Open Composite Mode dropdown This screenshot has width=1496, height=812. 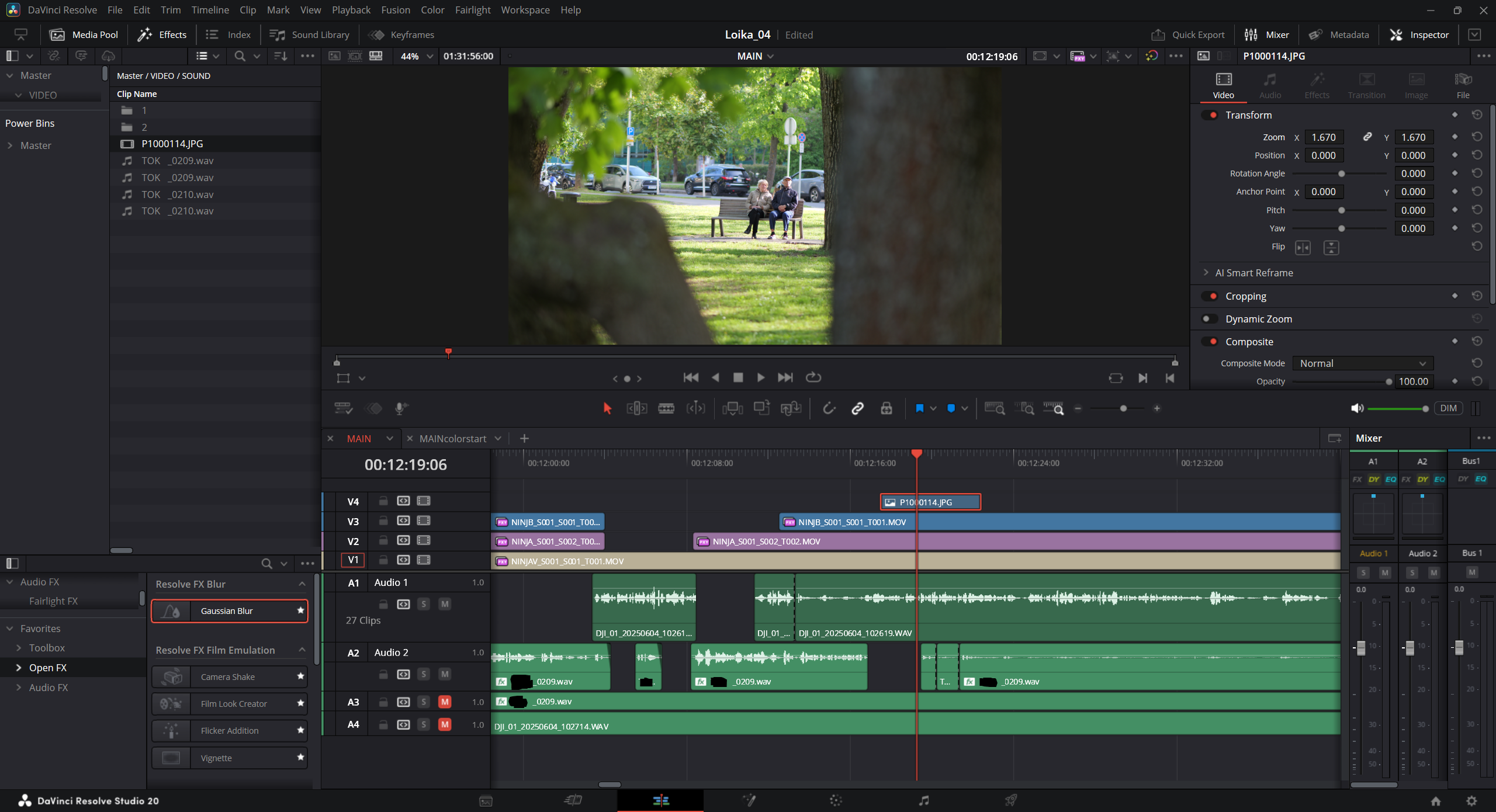[1363, 363]
